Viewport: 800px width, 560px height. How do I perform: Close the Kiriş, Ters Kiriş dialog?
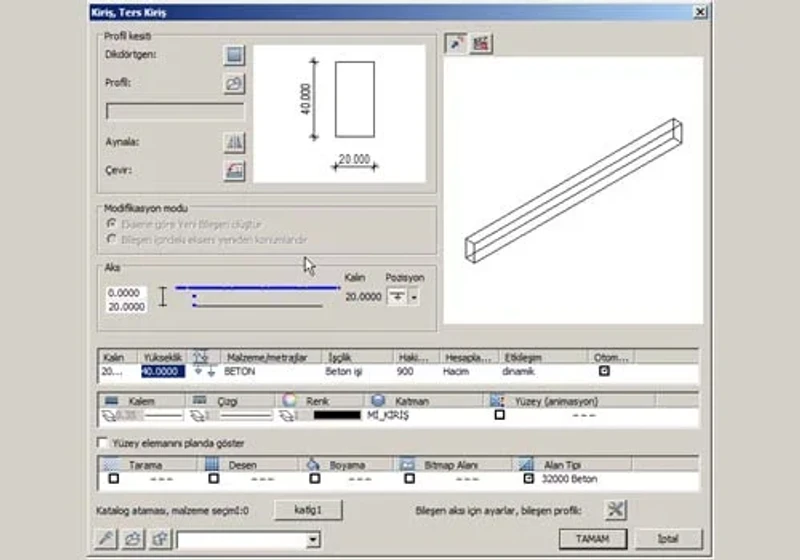(701, 12)
